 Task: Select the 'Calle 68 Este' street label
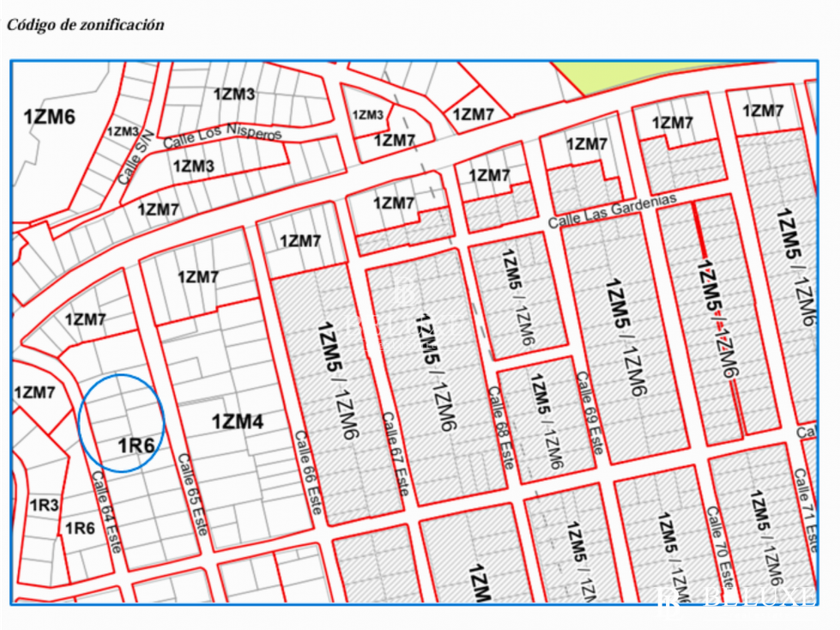pos(501,429)
